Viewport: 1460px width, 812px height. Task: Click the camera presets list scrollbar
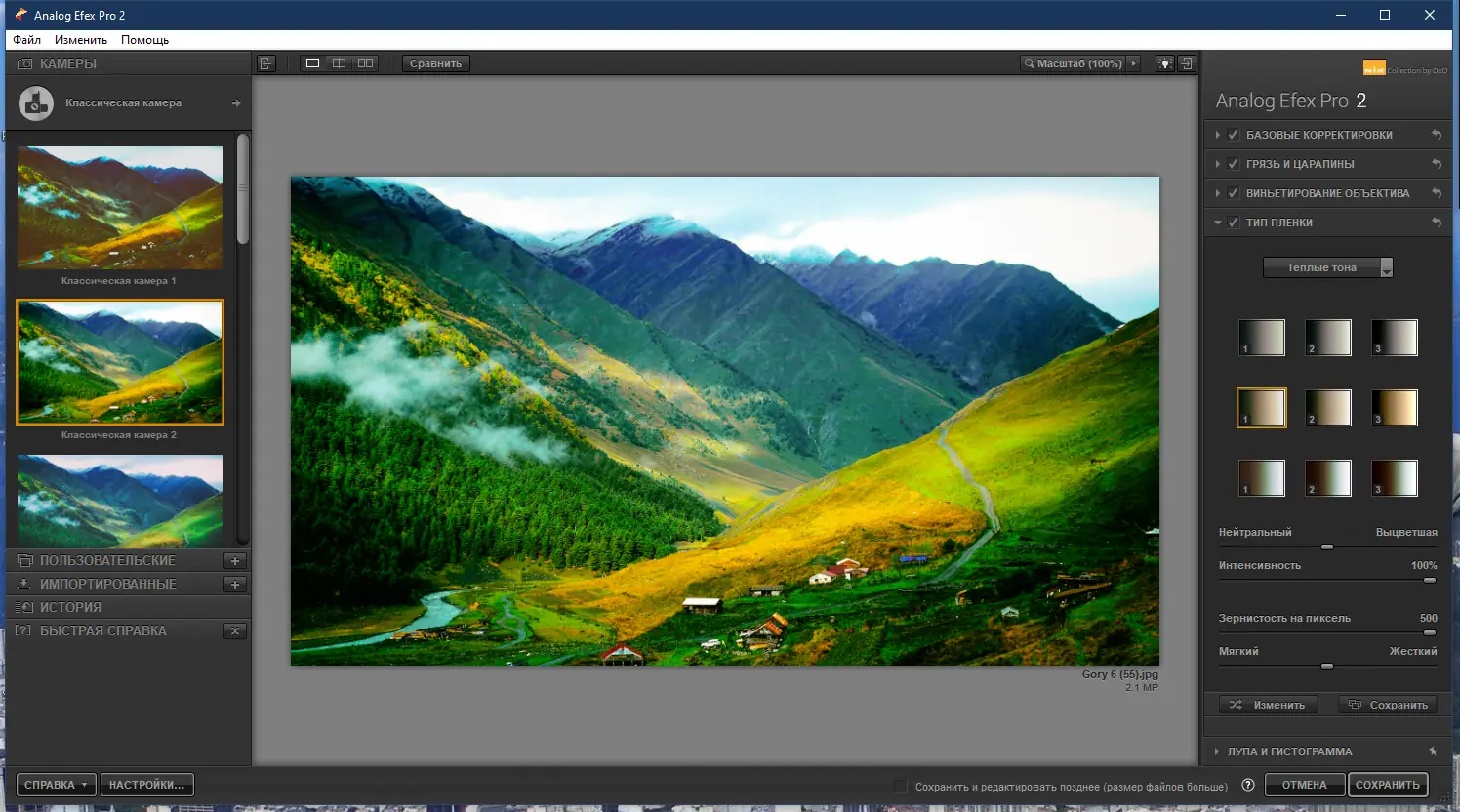tap(243, 190)
